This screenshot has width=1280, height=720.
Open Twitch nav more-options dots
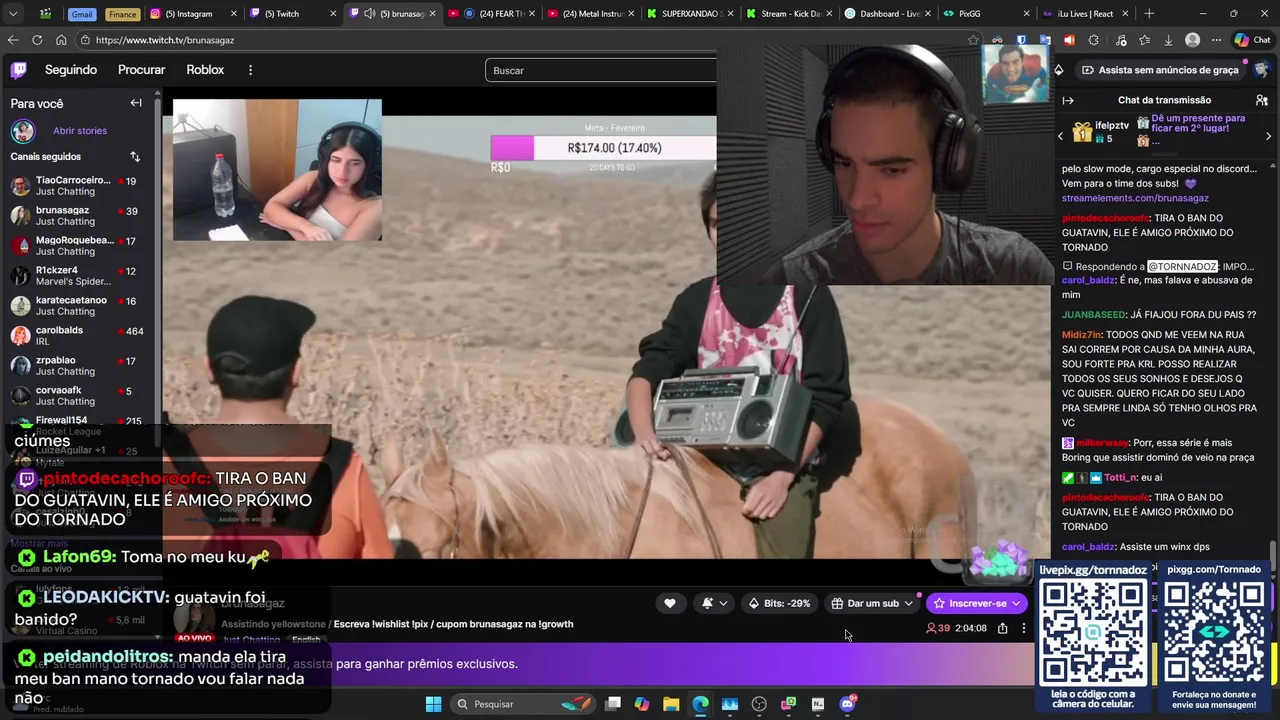250,70
